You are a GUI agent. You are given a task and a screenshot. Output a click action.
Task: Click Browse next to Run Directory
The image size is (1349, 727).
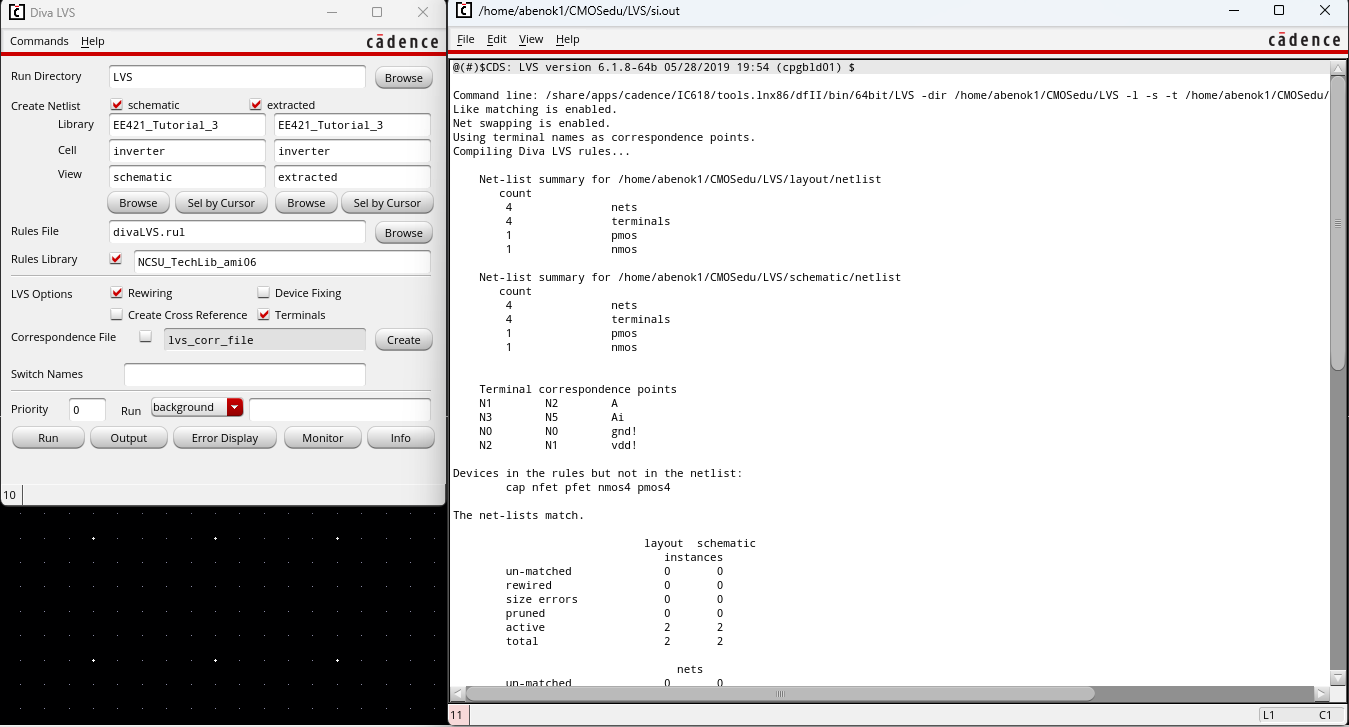(404, 78)
